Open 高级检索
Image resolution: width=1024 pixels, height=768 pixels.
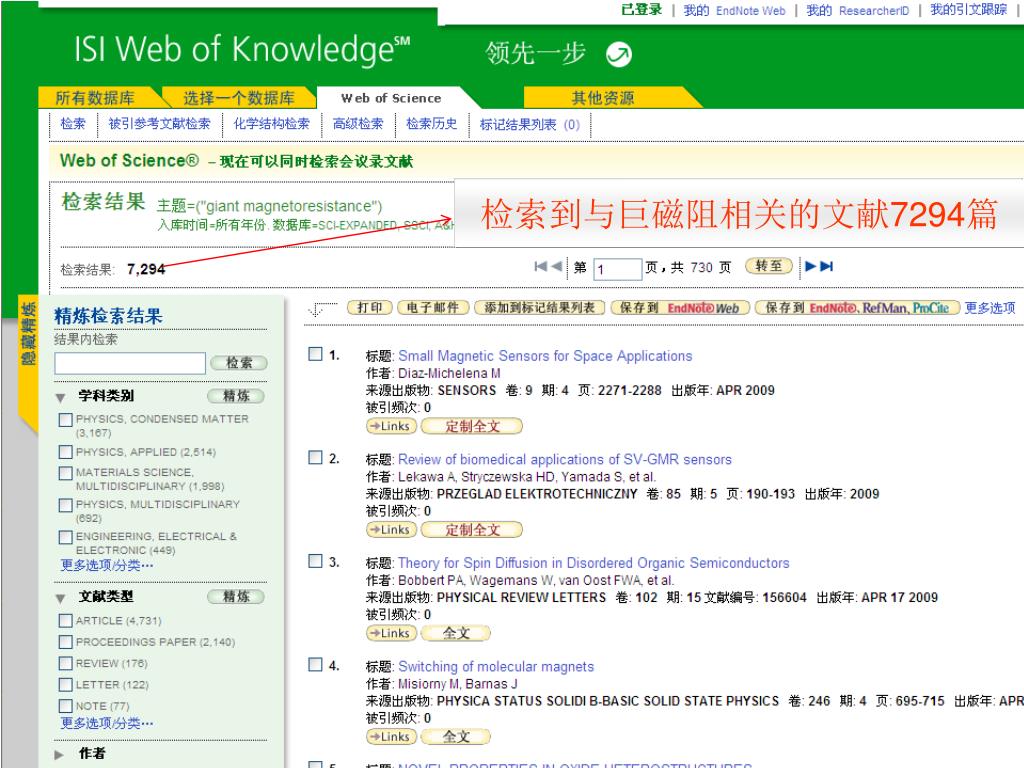pyautogui.click(x=358, y=124)
